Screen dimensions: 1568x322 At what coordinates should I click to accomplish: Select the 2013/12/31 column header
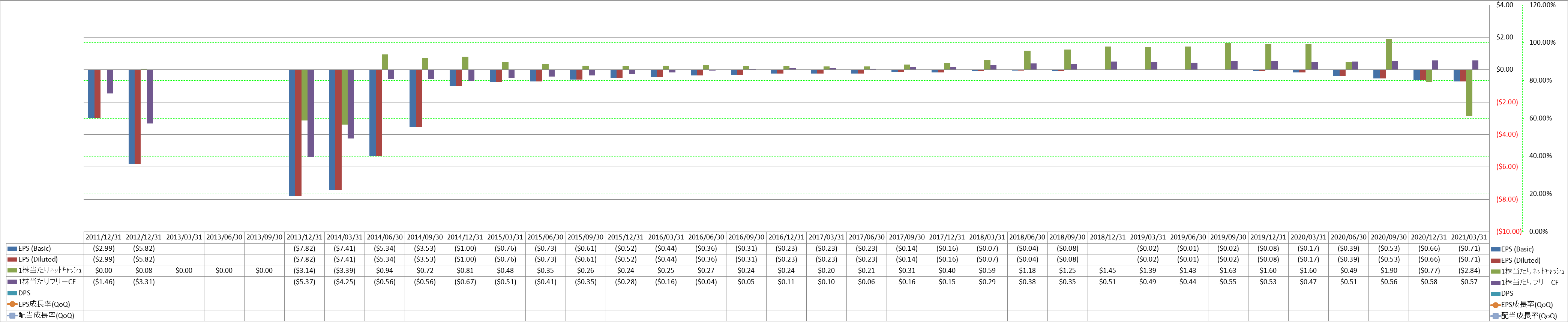pyautogui.click(x=305, y=237)
